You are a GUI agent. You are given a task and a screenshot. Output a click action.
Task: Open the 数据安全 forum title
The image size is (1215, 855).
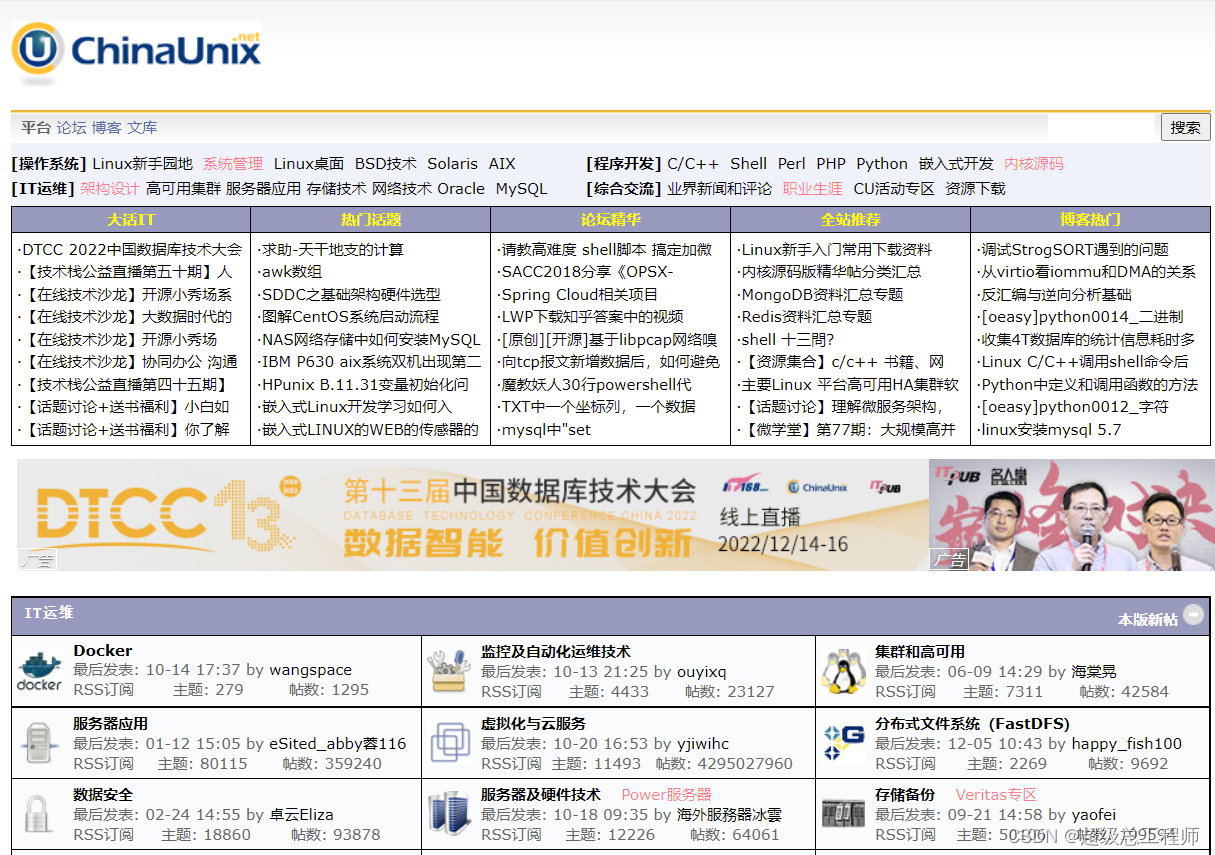[x=103, y=795]
